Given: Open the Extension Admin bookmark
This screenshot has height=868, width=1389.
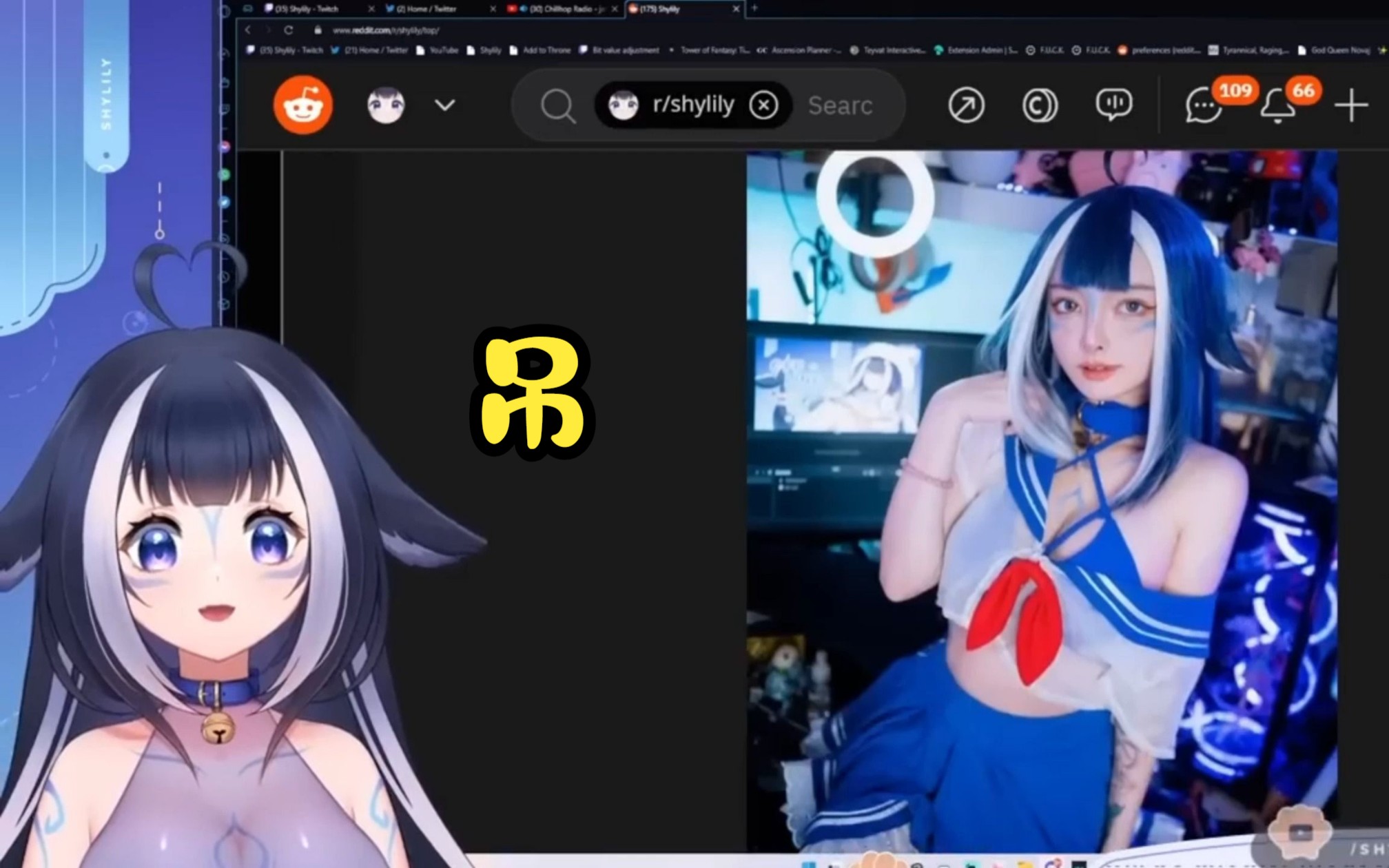Looking at the screenshot, I should pyautogui.click(x=976, y=50).
